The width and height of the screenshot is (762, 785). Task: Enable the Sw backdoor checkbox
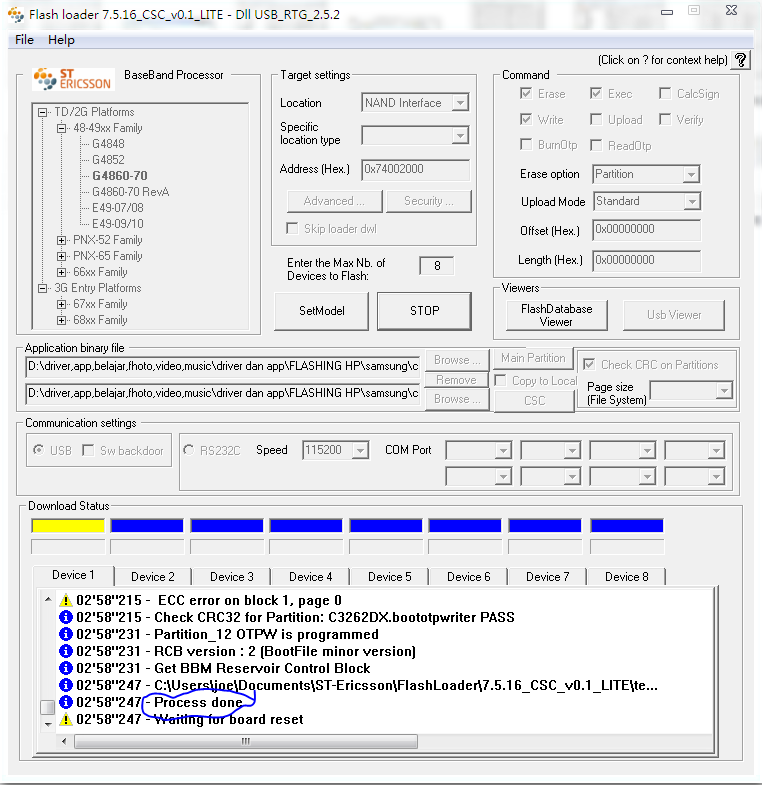(x=88, y=450)
